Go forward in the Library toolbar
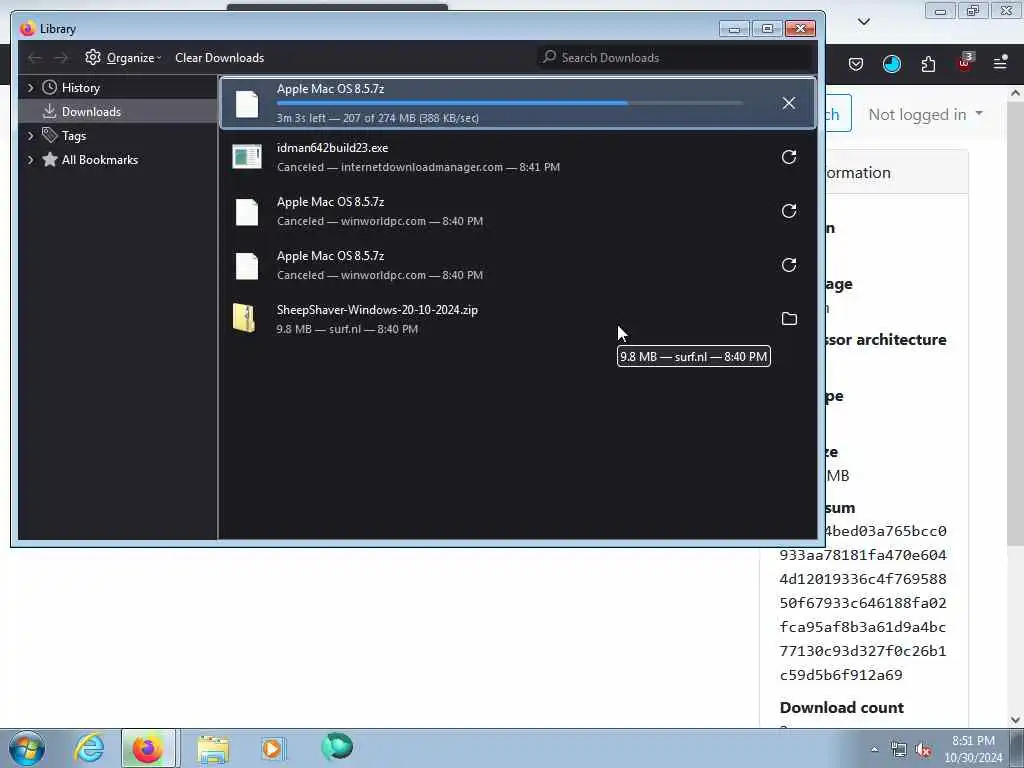 (x=61, y=58)
